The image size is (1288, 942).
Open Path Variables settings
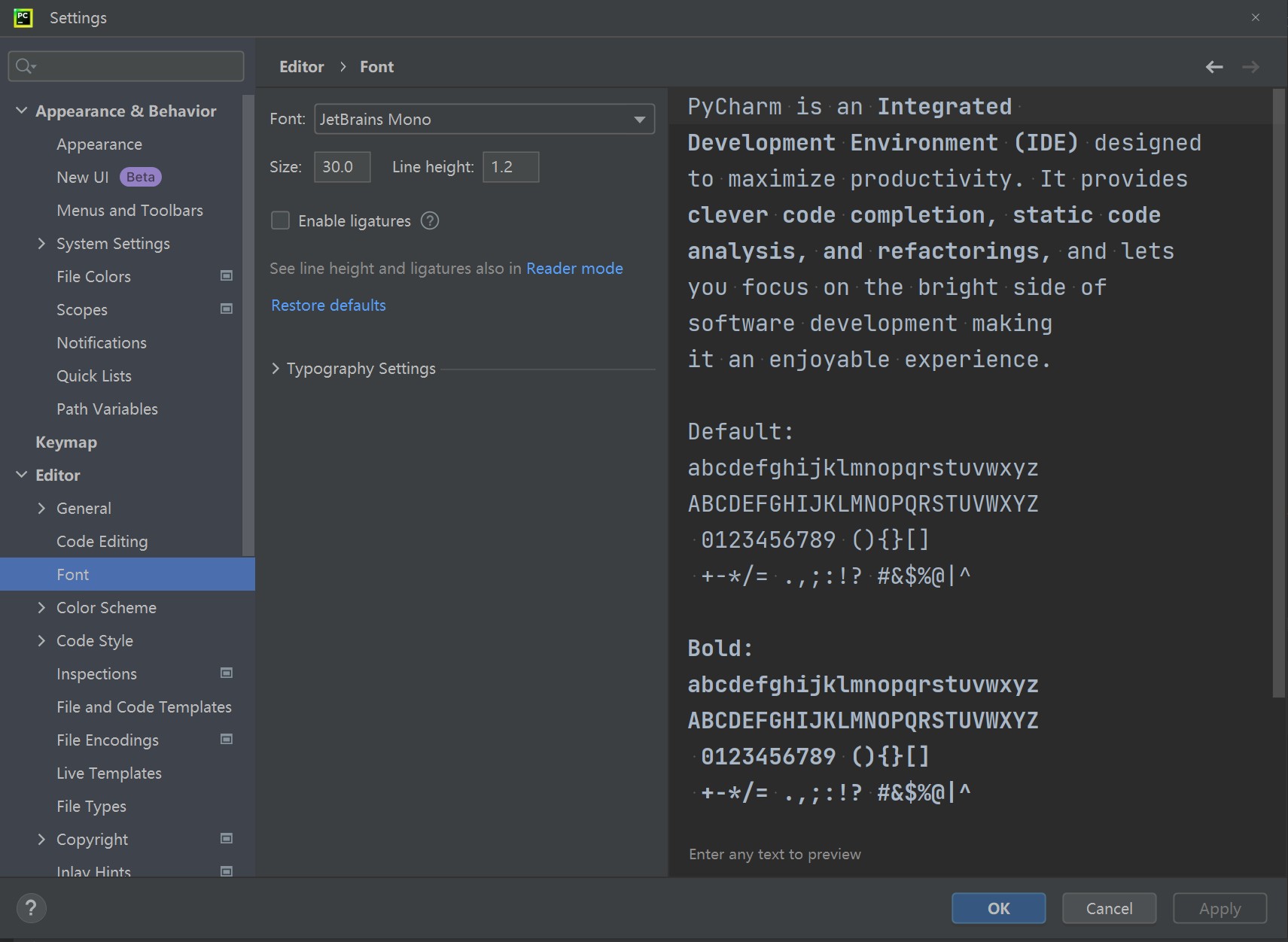point(108,409)
